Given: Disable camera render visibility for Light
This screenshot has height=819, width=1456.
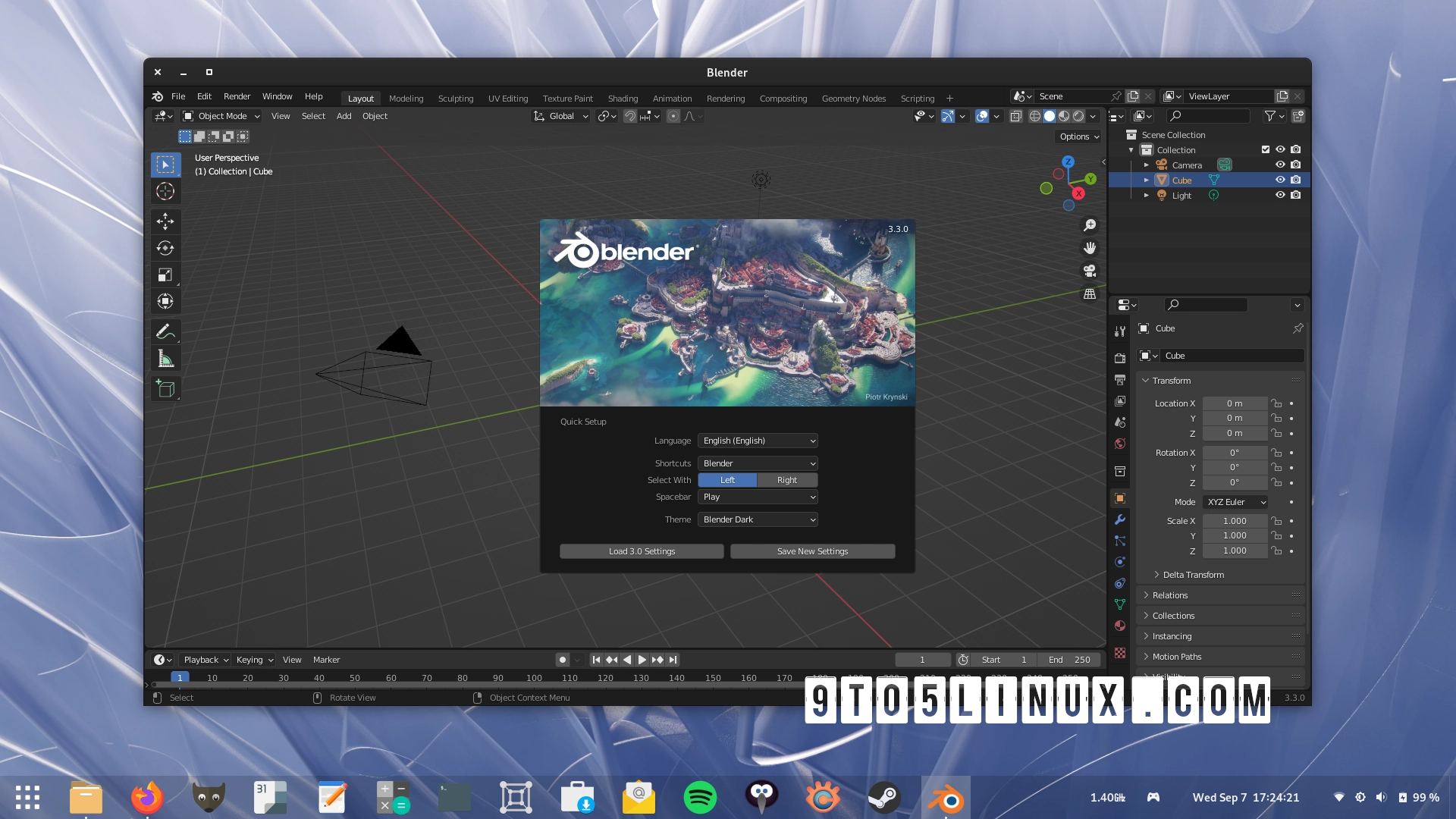Looking at the screenshot, I should pos(1296,195).
